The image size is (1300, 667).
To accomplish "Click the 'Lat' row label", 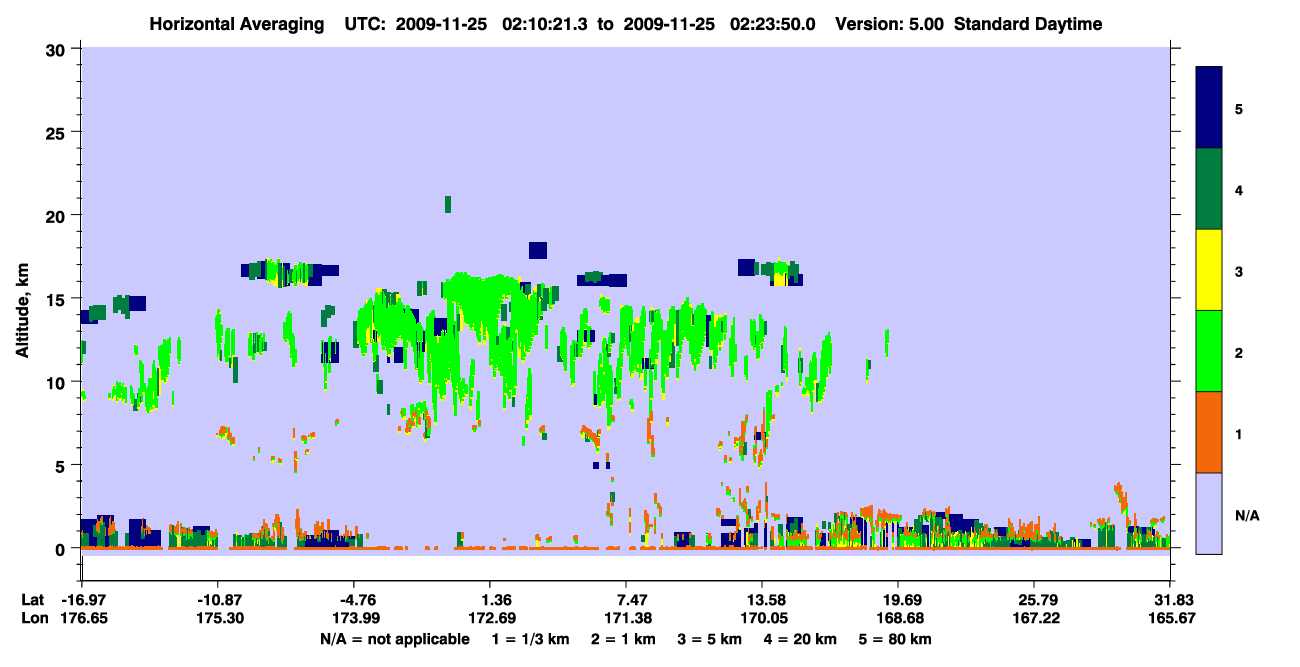I will click(33, 600).
